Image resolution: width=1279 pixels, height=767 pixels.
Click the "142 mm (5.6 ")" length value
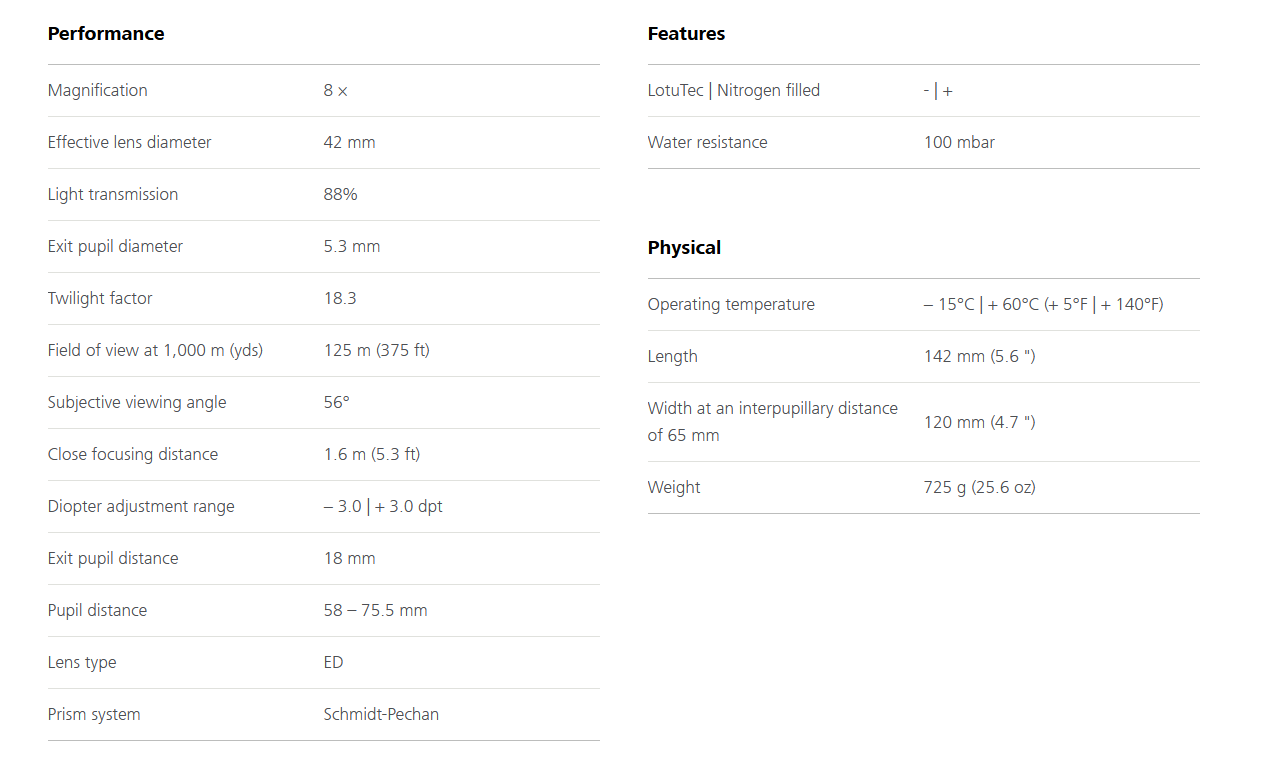point(979,357)
